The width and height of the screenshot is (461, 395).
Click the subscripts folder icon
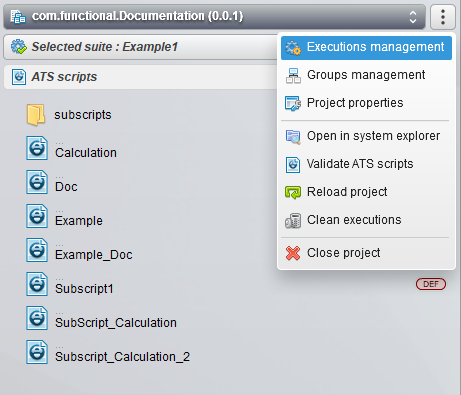click(36, 115)
